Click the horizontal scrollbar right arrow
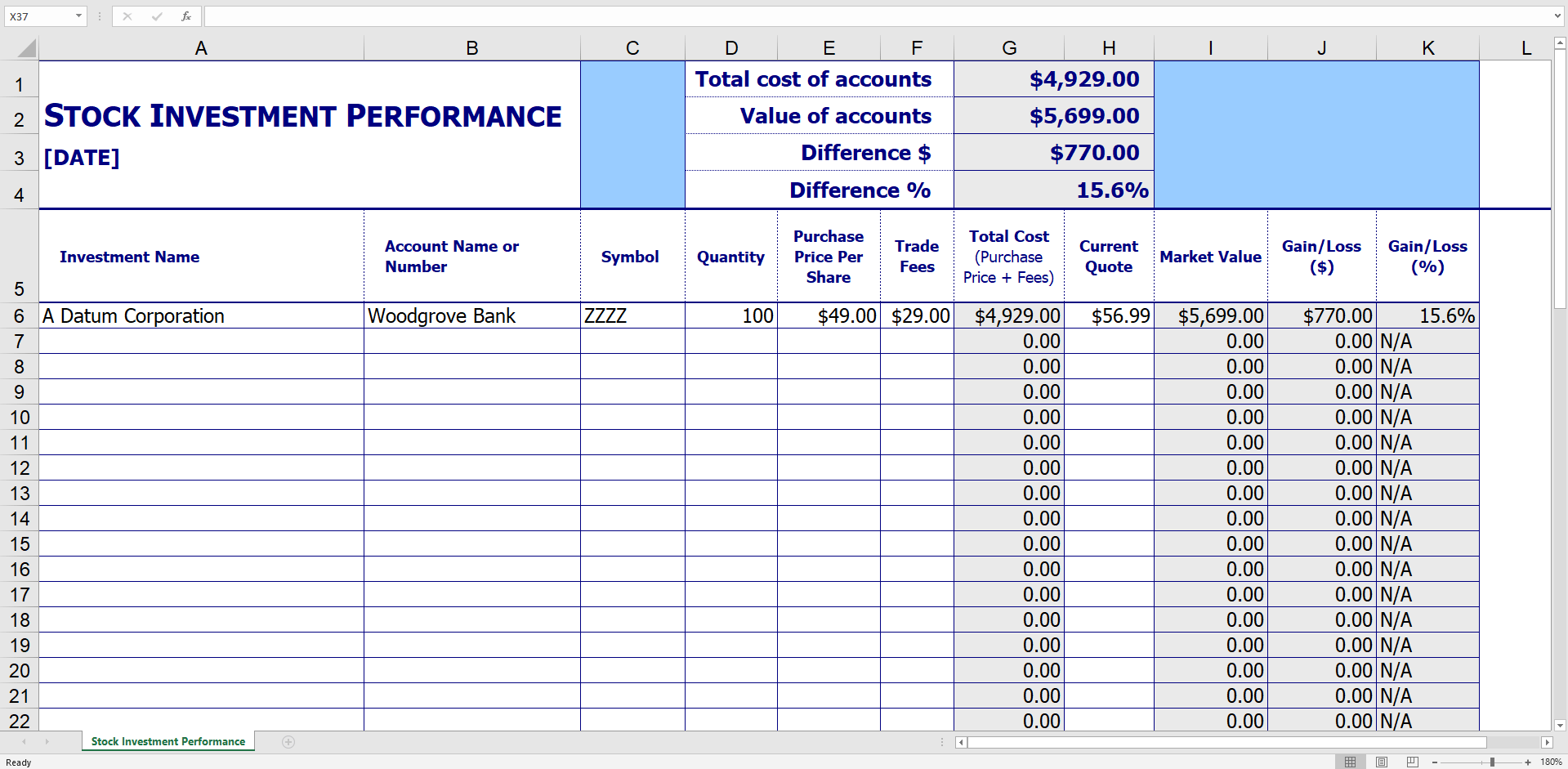Screen dimensions: 1568x769 click(1547, 742)
